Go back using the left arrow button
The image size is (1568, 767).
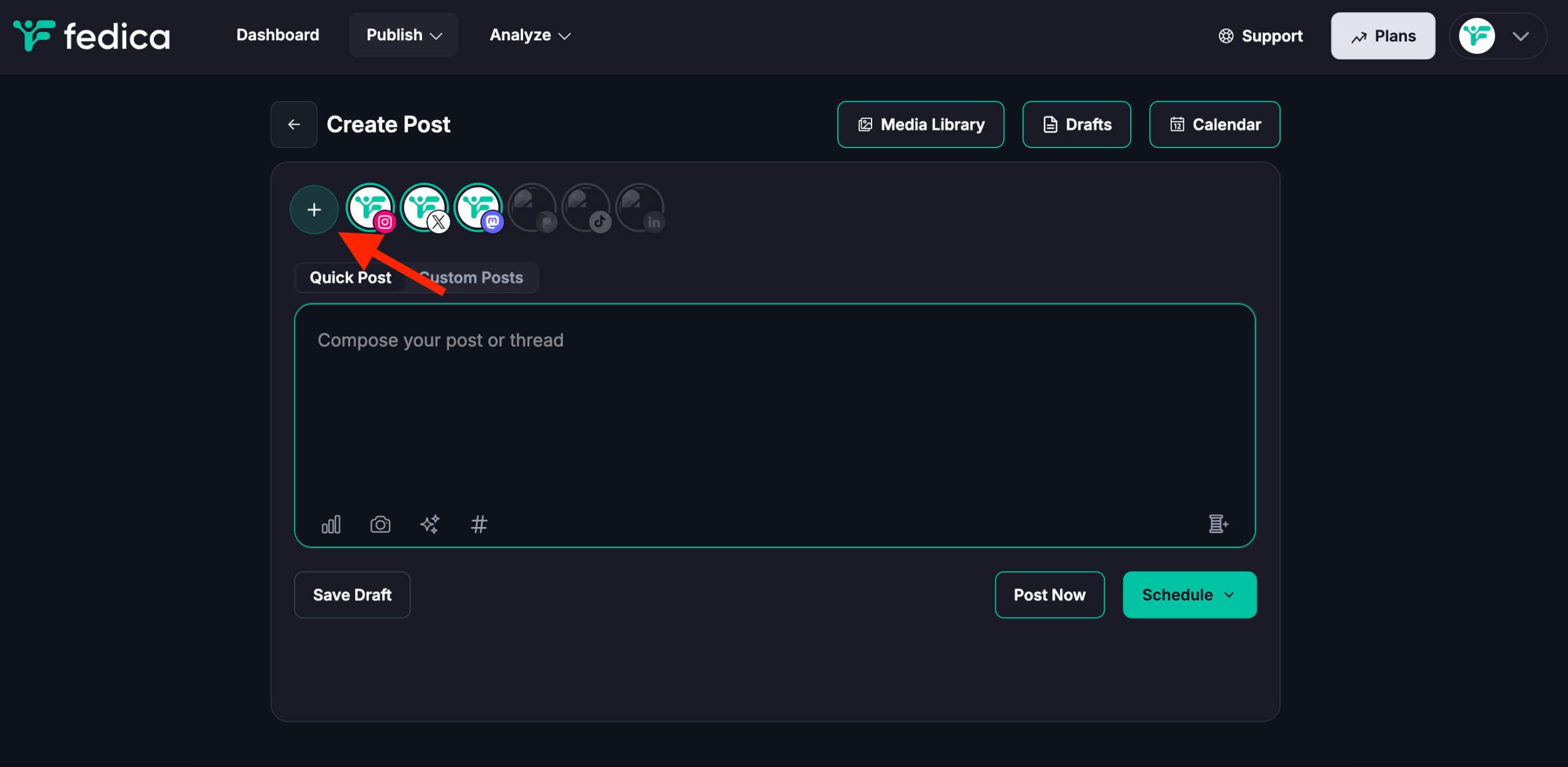click(x=294, y=124)
